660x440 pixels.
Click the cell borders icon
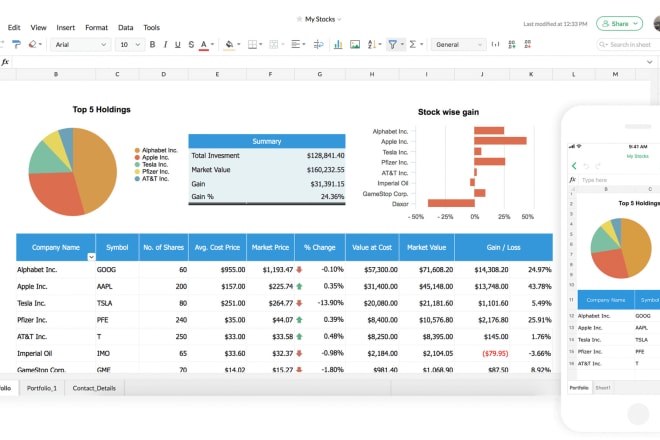(252, 44)
